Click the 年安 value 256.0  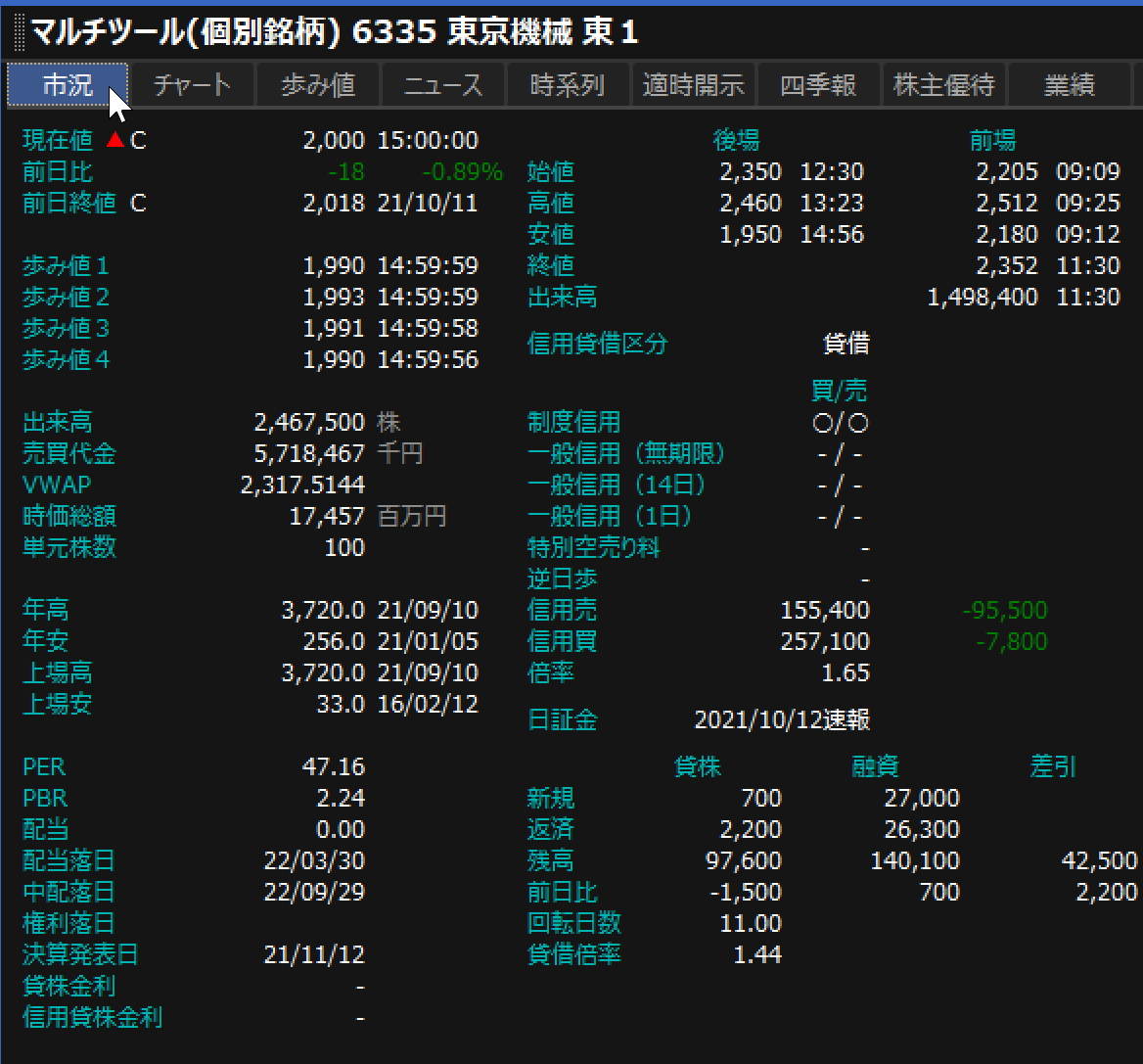(333, 641)
